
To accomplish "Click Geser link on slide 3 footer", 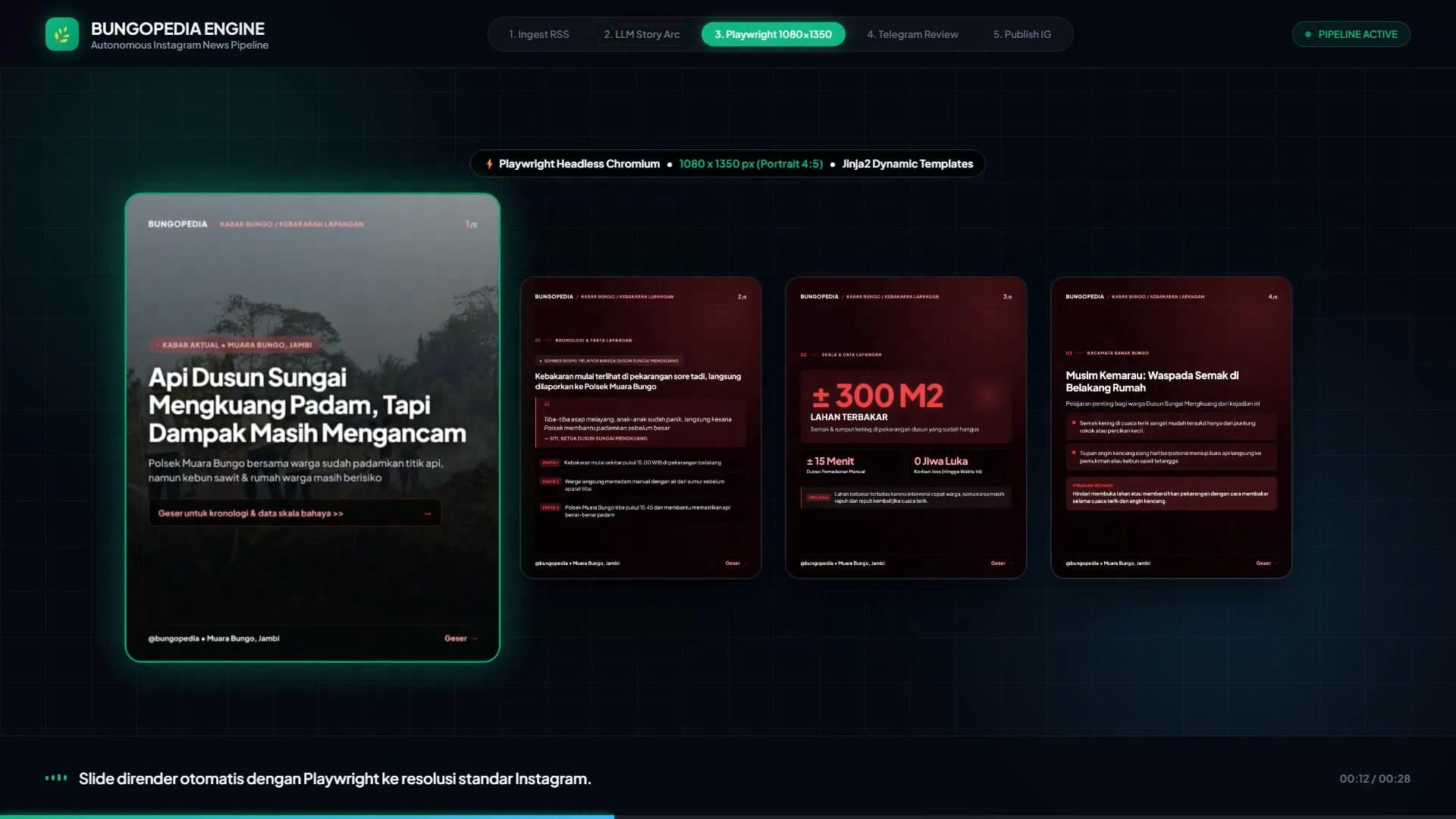I will tap(1001, 563).
